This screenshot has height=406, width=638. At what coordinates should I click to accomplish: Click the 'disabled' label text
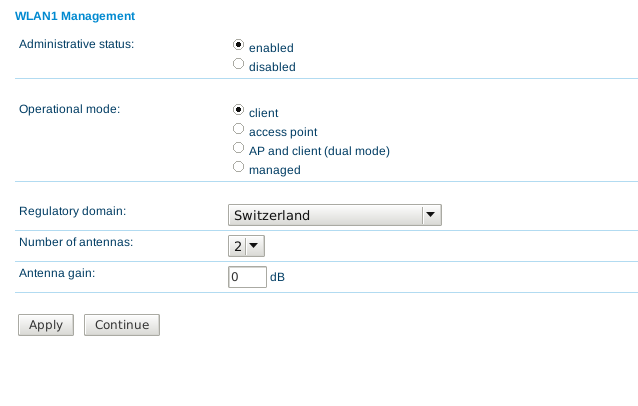272,67
